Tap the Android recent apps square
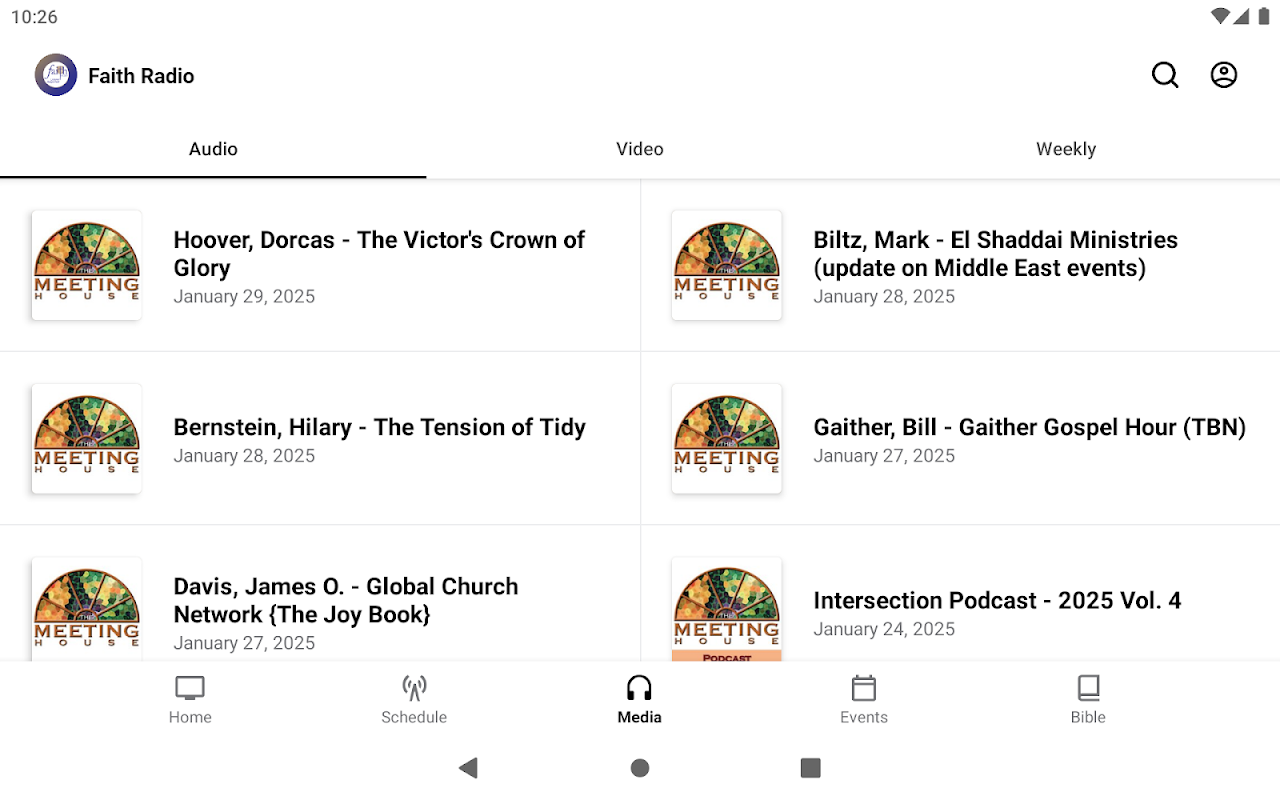 click(x=811, y=768)
